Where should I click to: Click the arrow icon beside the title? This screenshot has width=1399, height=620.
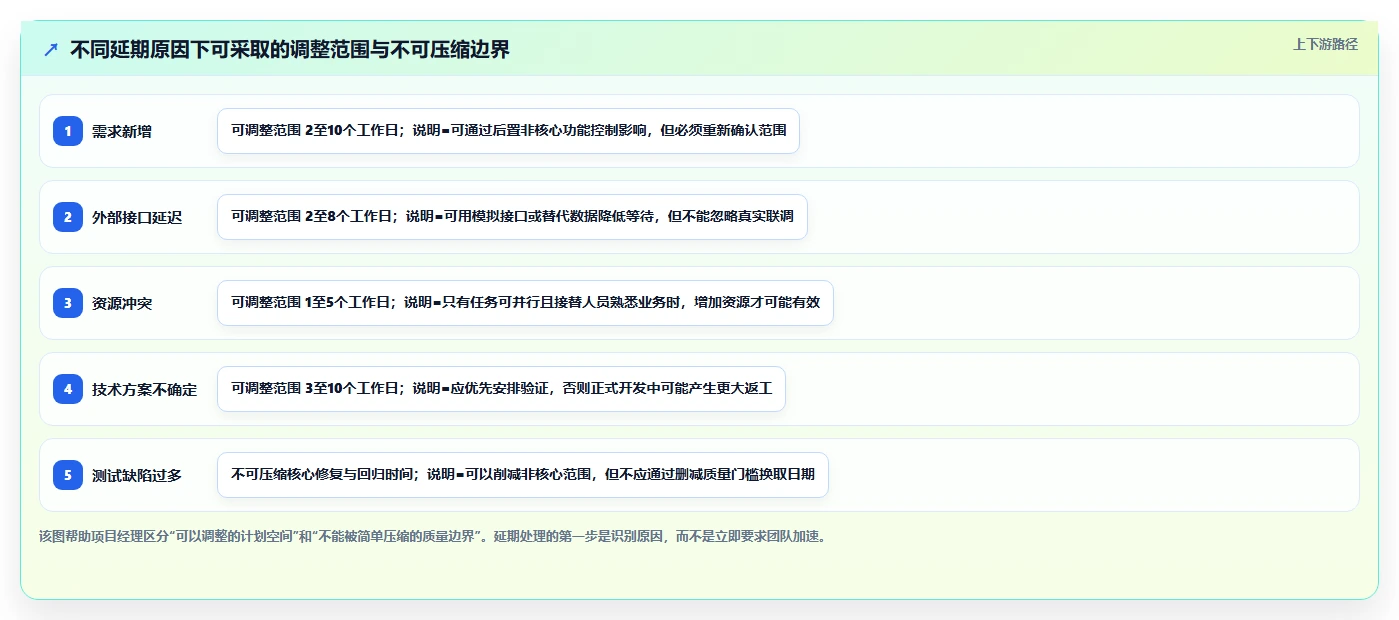(50, 49)
